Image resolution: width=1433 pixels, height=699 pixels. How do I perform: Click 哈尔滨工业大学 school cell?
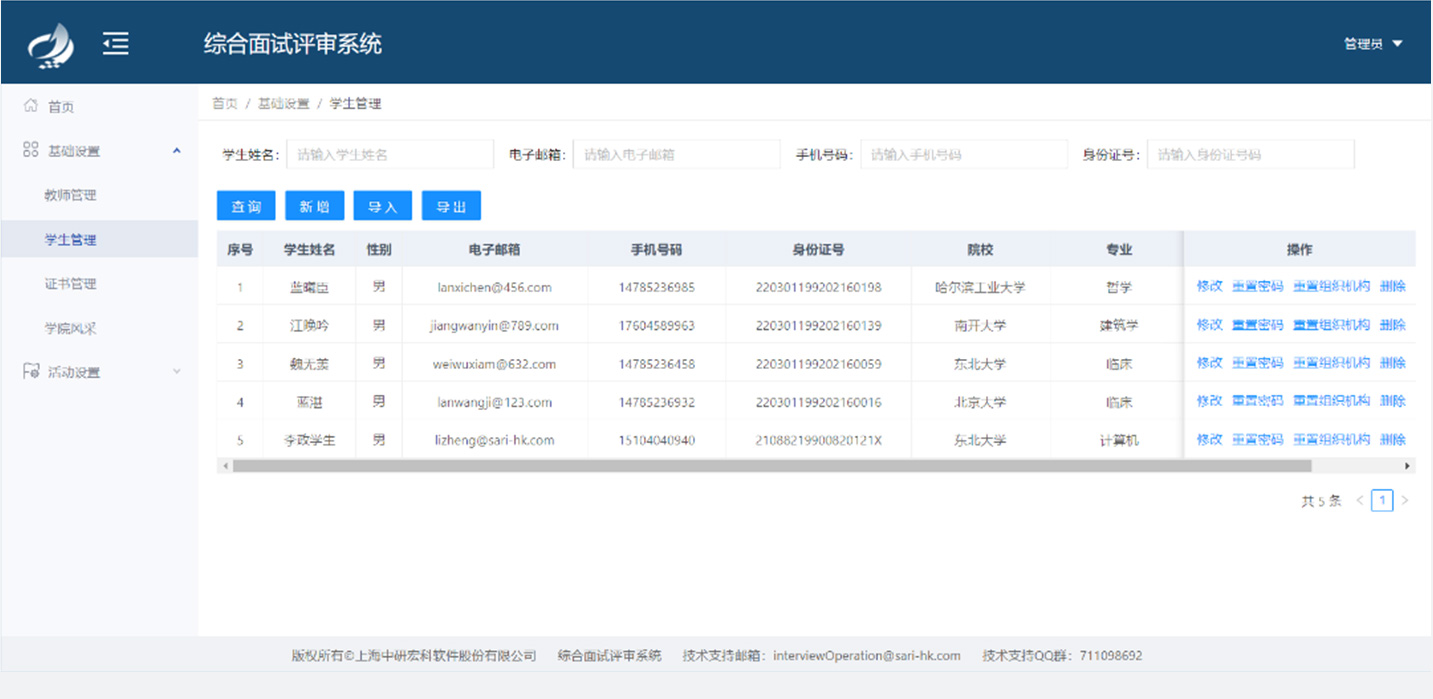pyautogui.click(x=980, y=287)
